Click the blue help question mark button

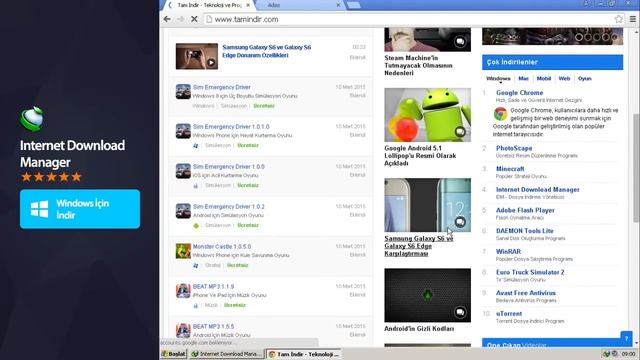(x=626, y=338)
